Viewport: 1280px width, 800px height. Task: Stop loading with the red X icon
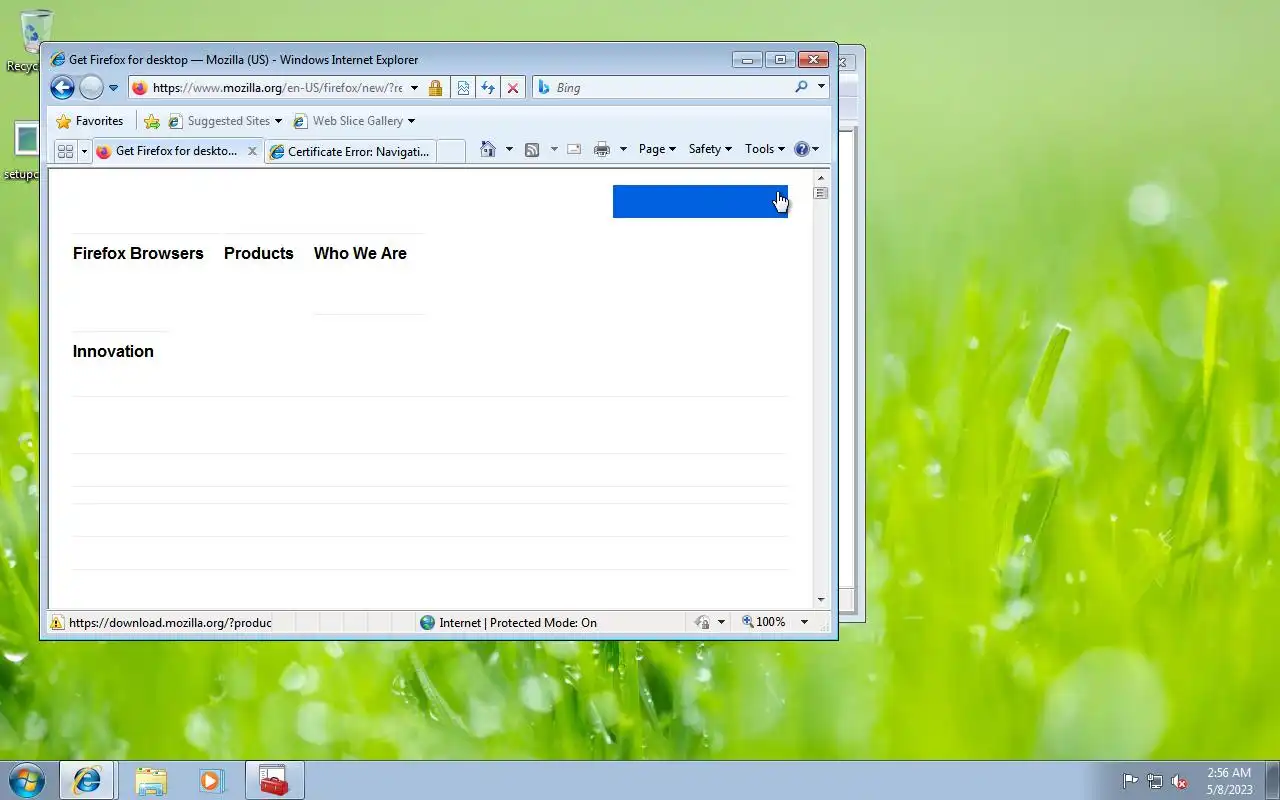(x=513, y=88)
